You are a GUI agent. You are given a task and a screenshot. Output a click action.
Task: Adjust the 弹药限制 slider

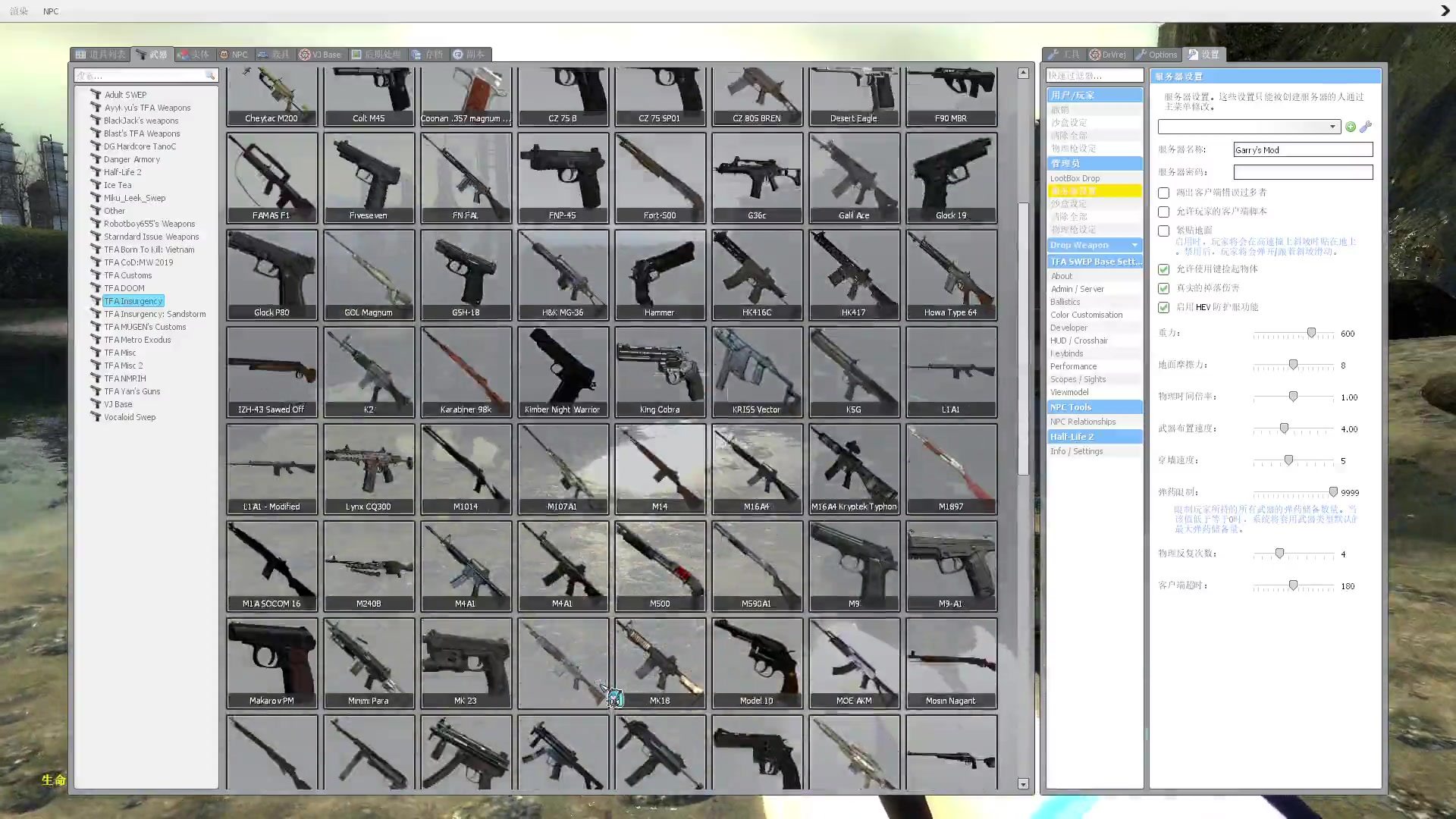point(1333,492)
